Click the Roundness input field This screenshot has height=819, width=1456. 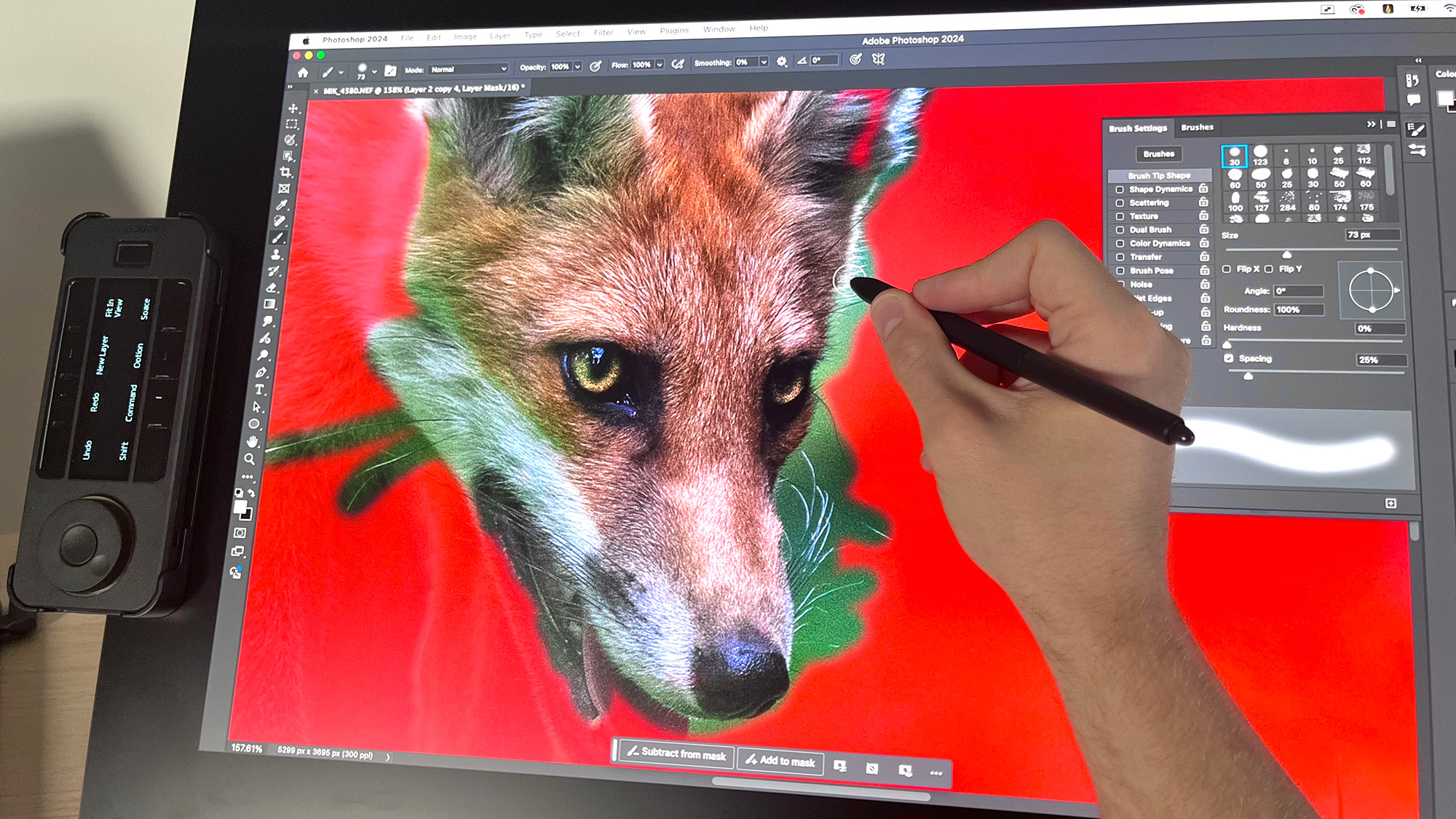pyautogui.click(x=1298, y=310)
